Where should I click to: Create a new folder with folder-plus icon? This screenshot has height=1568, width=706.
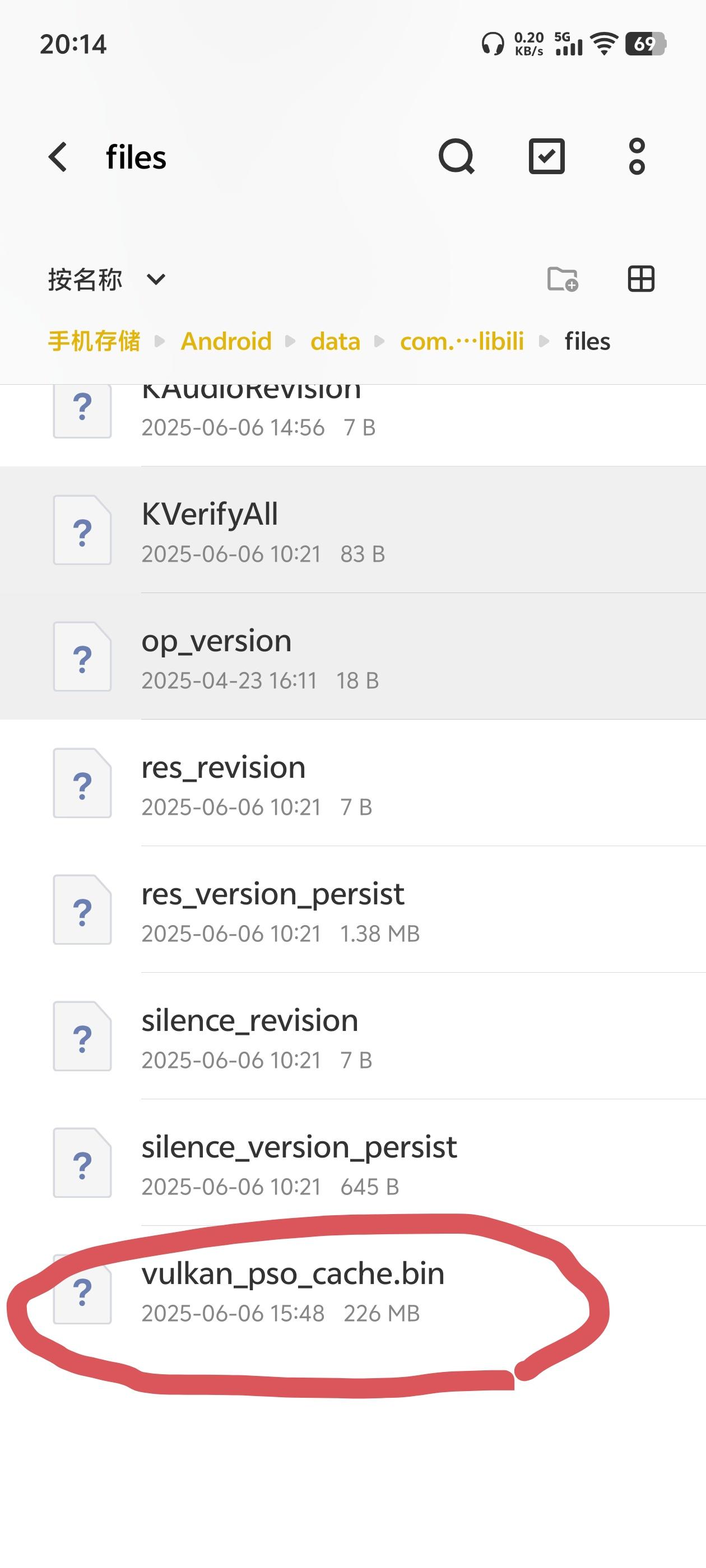562,279
